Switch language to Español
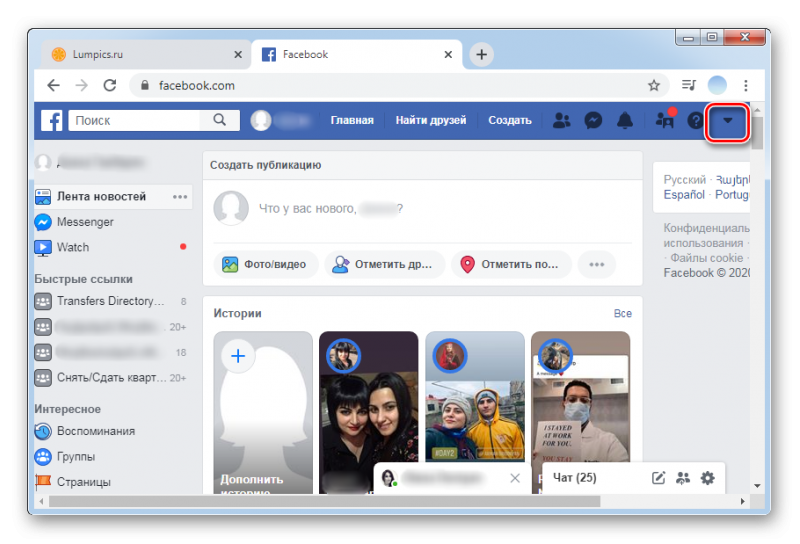 click(684, 195)
